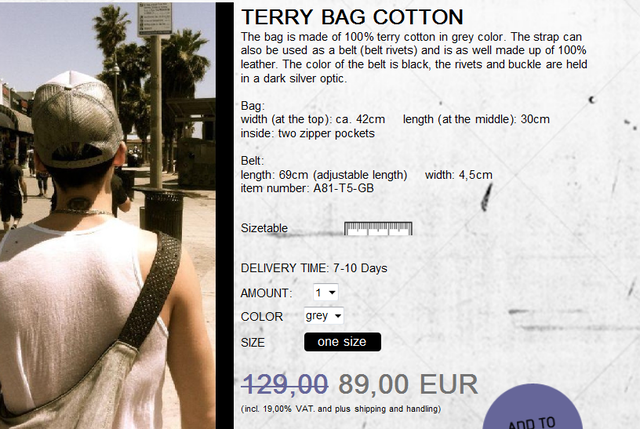The image size is (640, 429).
Task: Open the AMOUNT quantity dropdown
Action: click(x=326, y=292)
